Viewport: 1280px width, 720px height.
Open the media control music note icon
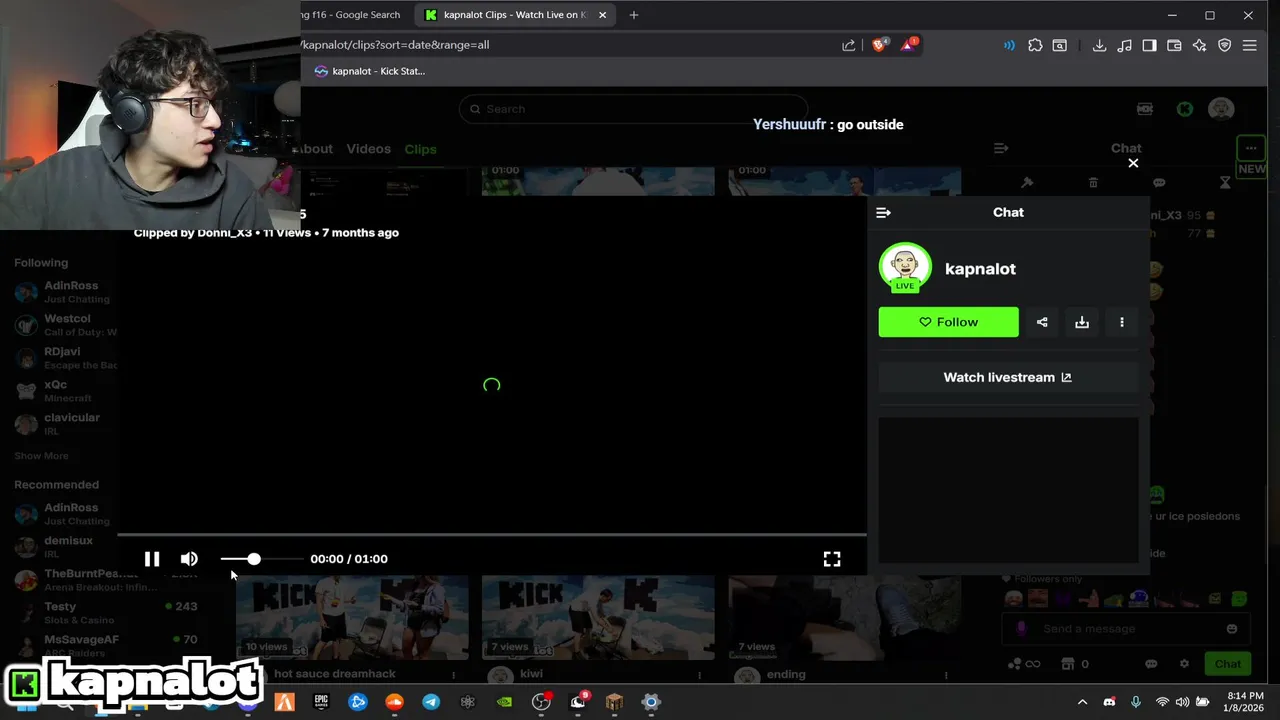point(1125,45)
